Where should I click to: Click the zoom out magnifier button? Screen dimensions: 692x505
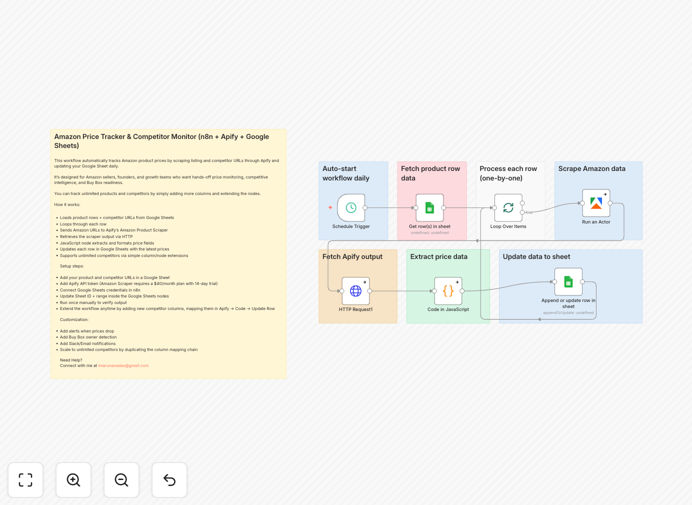click(121, 480)
